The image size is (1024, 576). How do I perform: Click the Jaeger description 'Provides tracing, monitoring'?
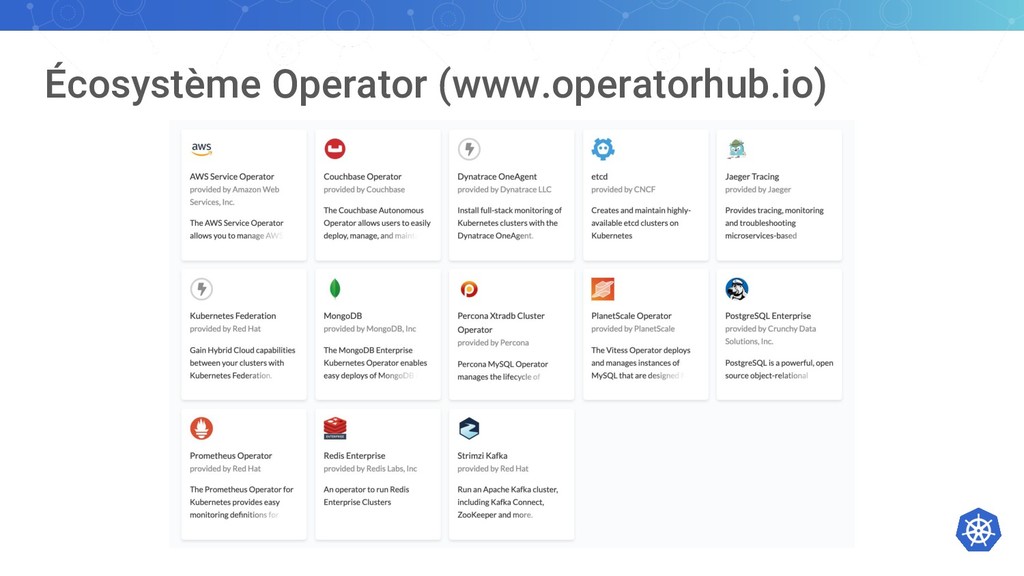pos(774,223)
